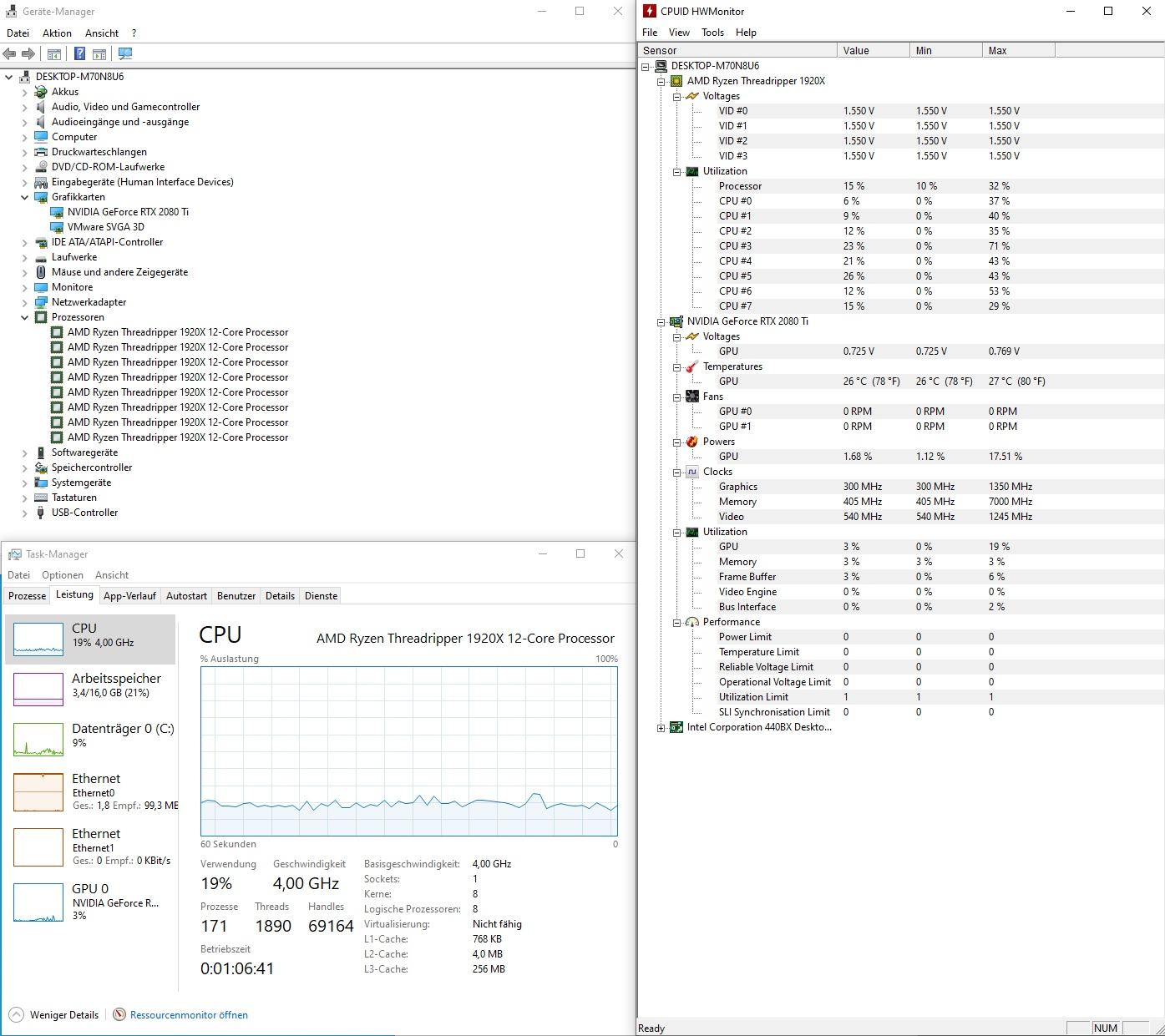Select Arbeitsspeicher in Task-Manager sidebar
This screenshot has height=1036, width=1165.
pos(90,689)
